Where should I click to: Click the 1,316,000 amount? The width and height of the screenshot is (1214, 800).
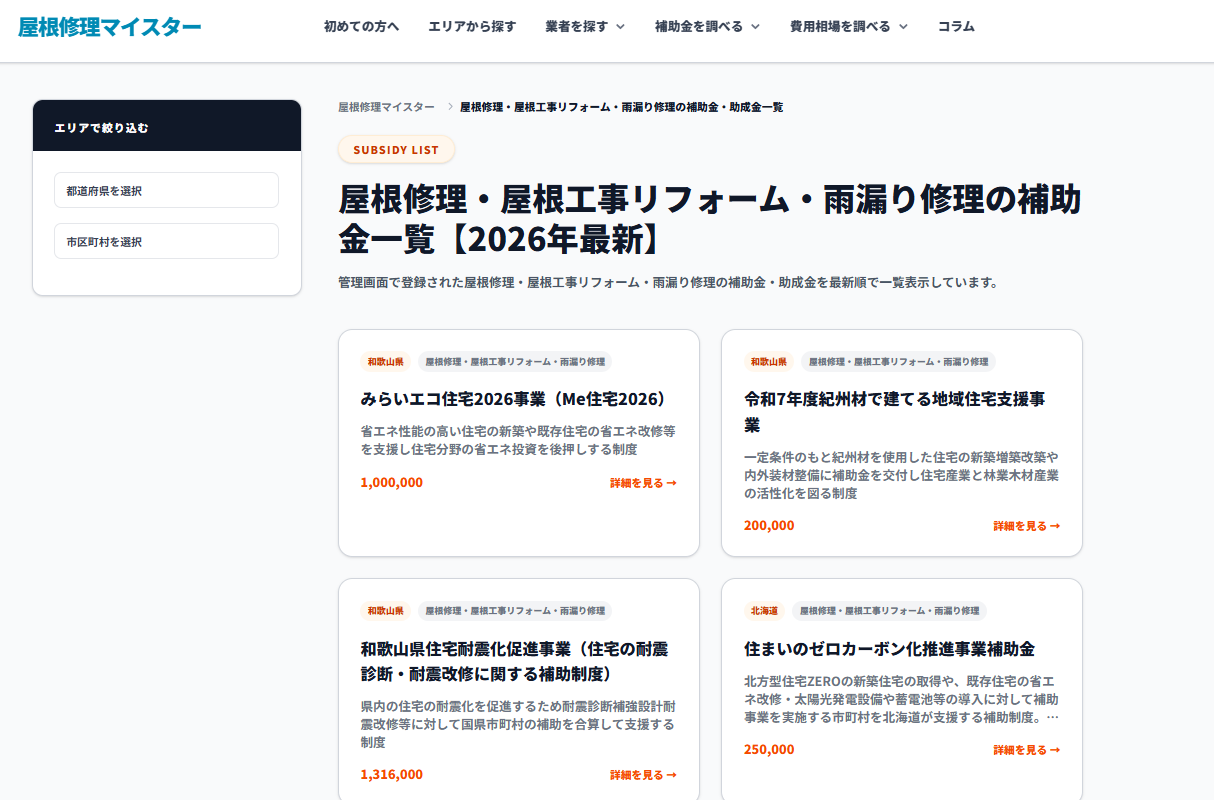(x=391, y=775)
